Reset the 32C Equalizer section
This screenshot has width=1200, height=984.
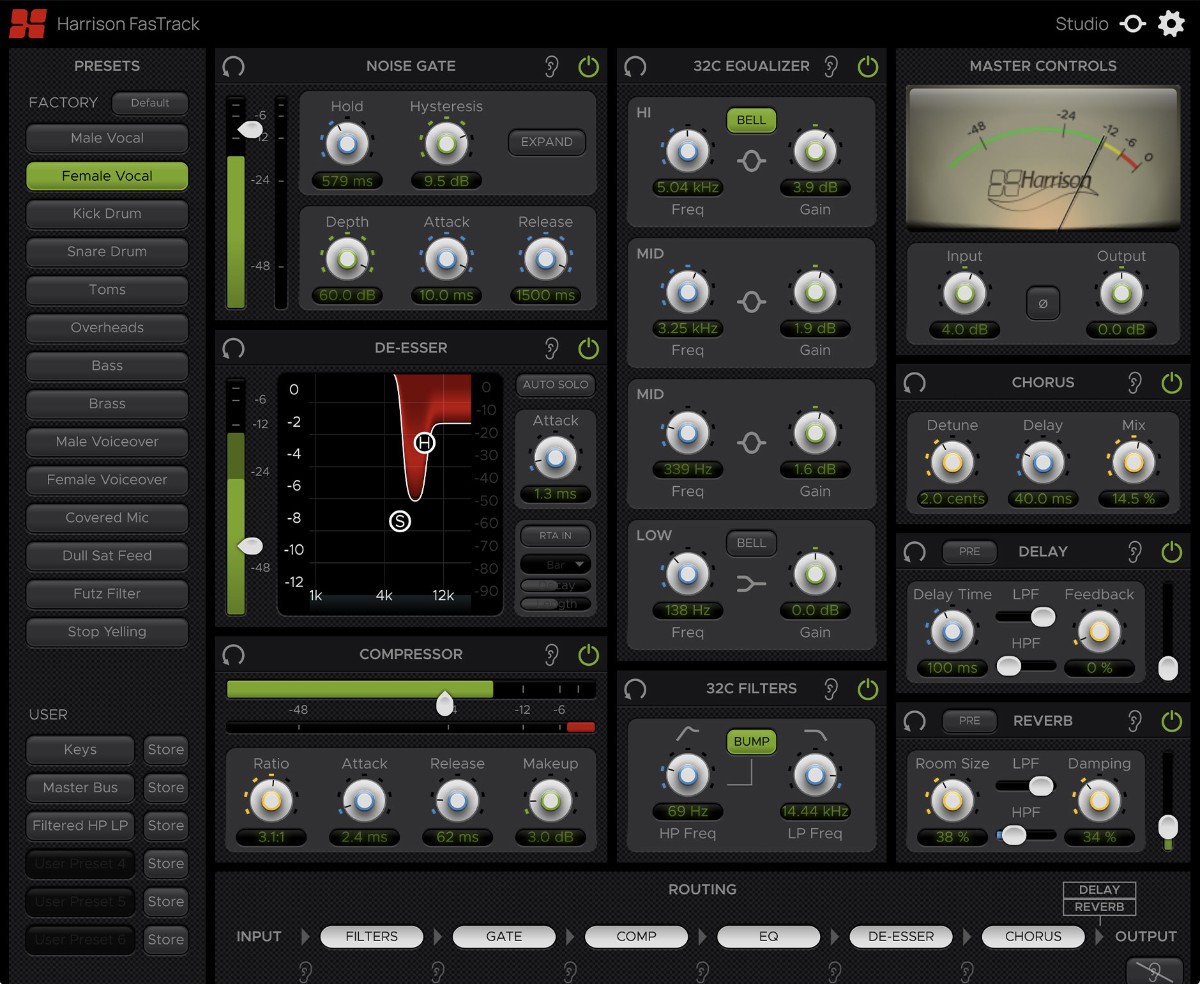(x=635, y=67)
